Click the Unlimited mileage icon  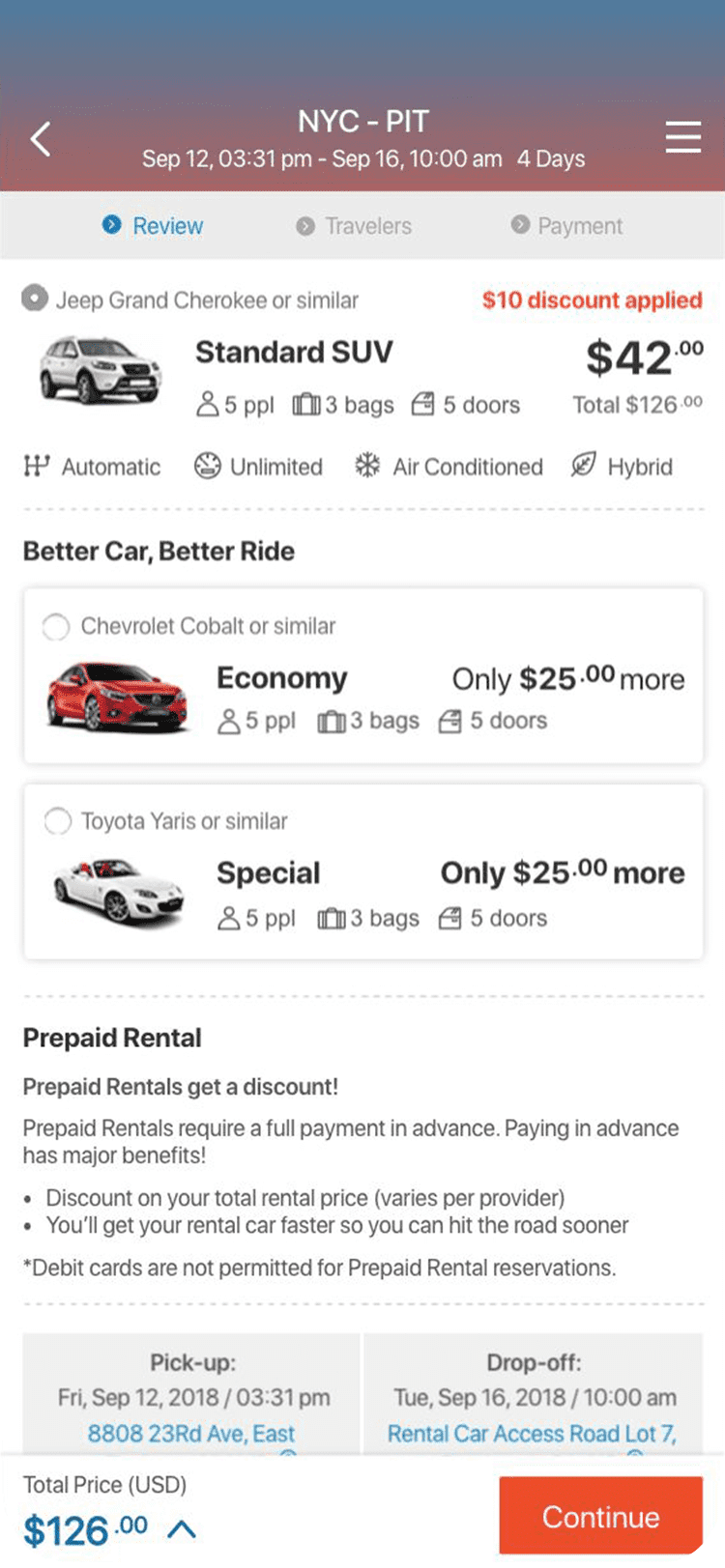[207, 466]
